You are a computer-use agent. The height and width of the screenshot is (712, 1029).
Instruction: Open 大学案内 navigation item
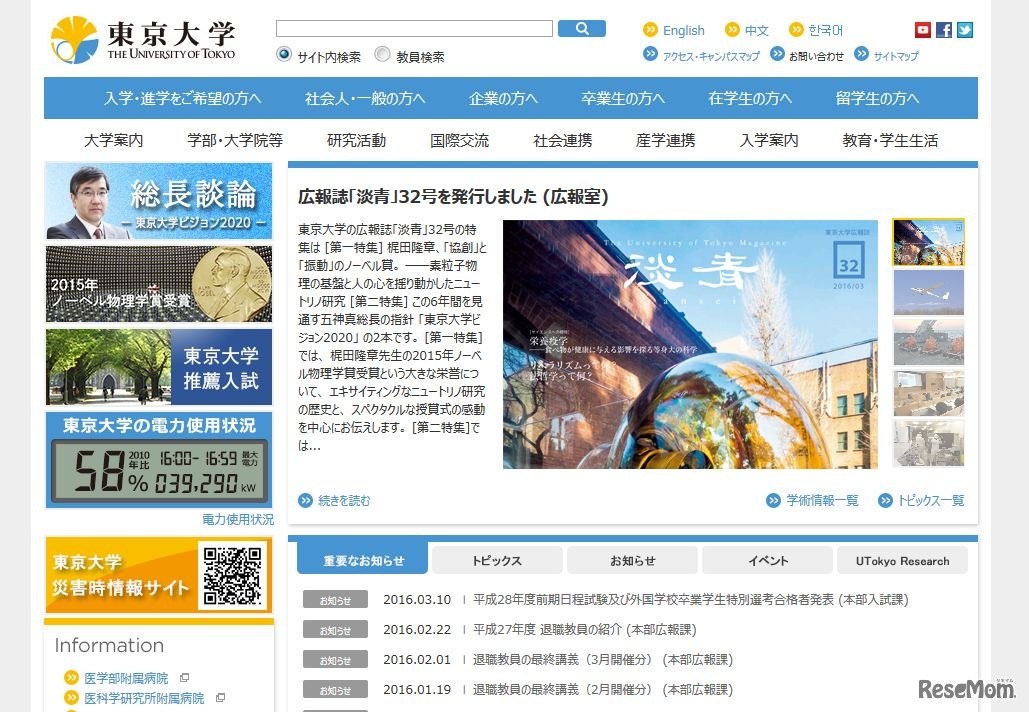click(x=114, y=140)
